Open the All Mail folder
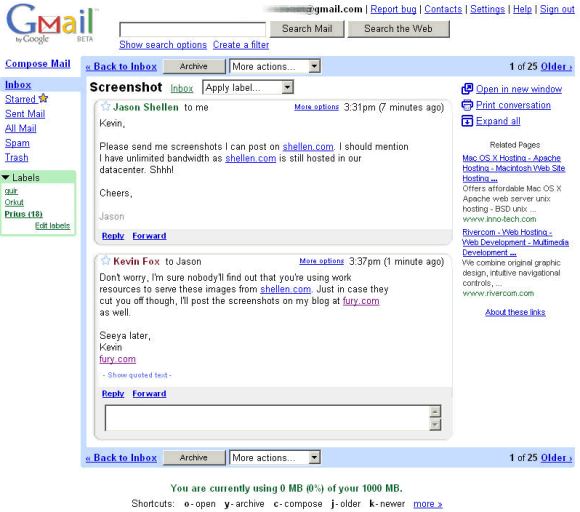Image resolution: width=580 pixels, height=512 pixels. click(x=20, y=128)
